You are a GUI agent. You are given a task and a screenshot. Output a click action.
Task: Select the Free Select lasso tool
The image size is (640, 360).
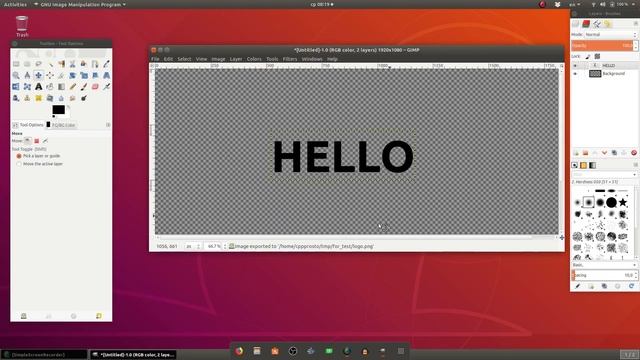(x=38, y=64)
